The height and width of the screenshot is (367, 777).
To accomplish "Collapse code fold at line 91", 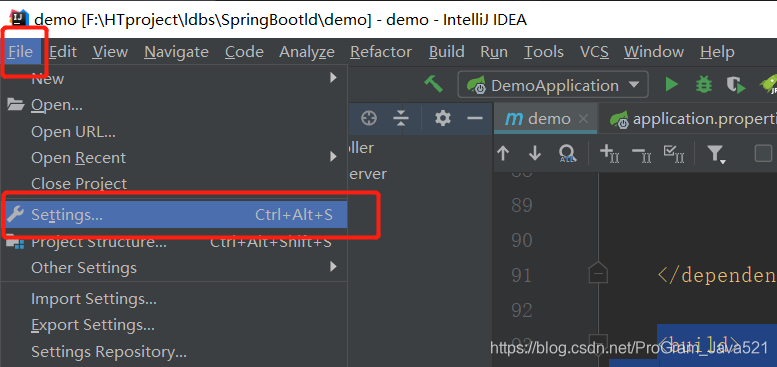I will click(x=598, y=273).
